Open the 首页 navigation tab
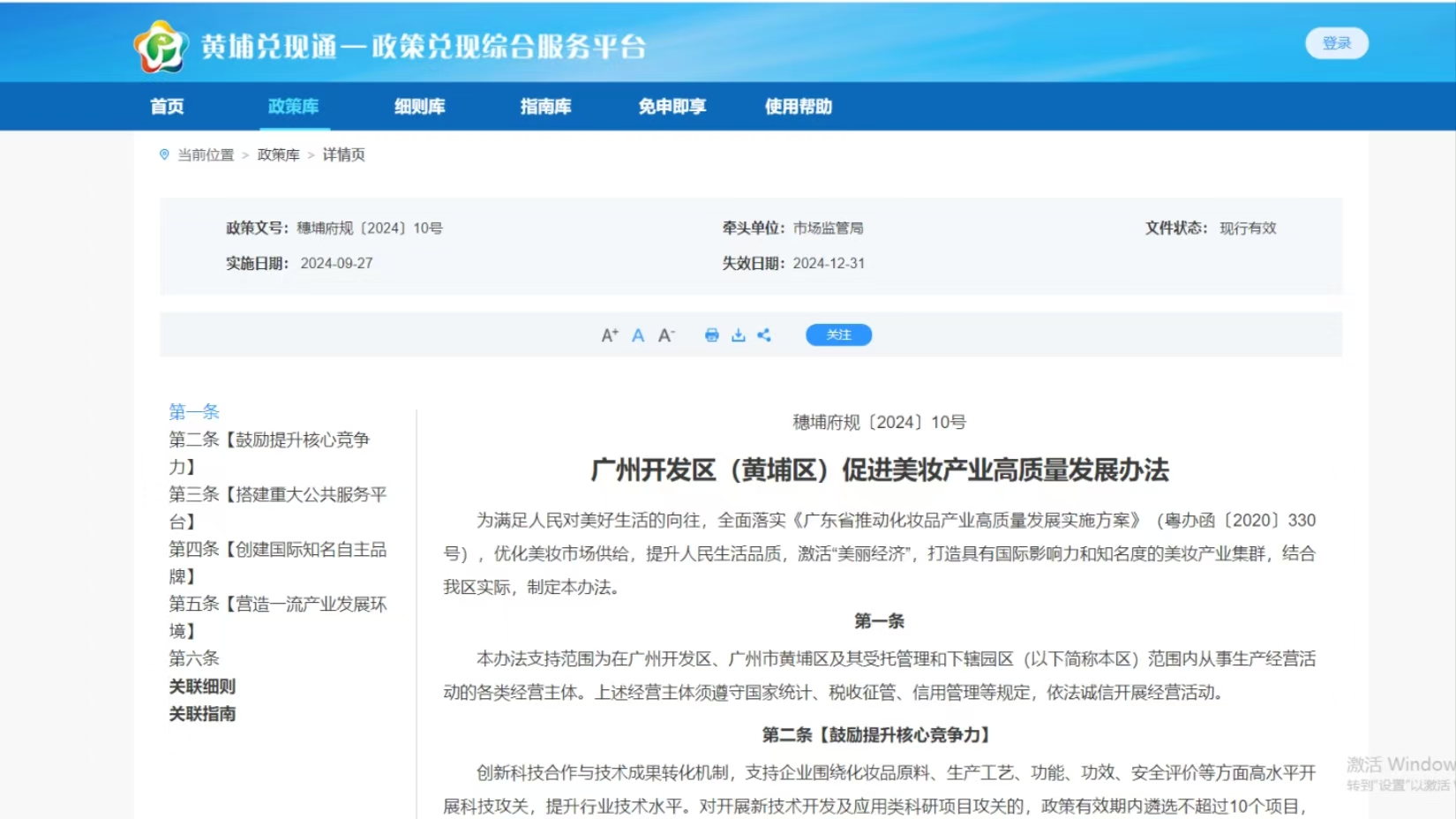The image size is (1456, 819). [x=167, y=107]
